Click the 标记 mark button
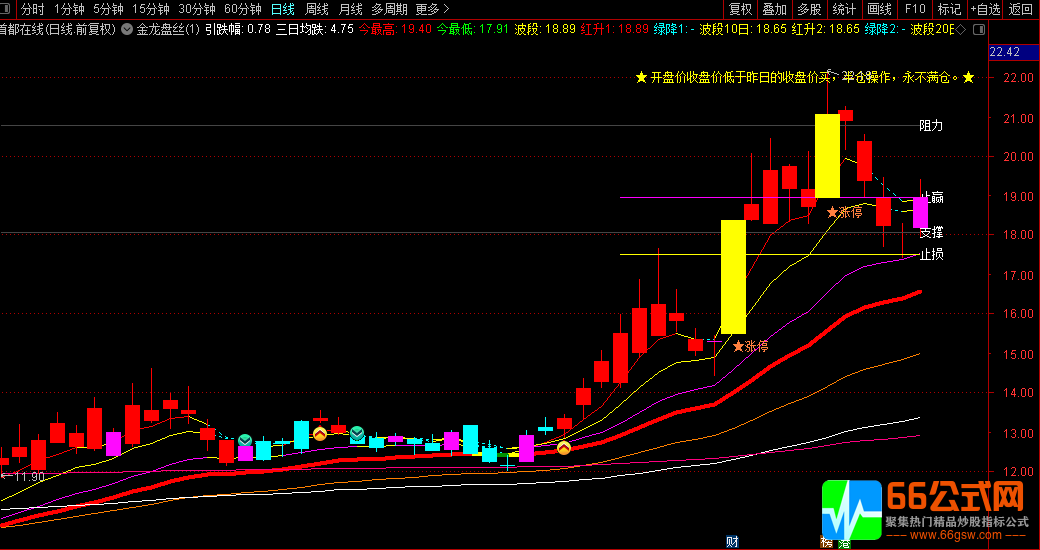Viewport: 1040px width, 550px height. (949, 9)
